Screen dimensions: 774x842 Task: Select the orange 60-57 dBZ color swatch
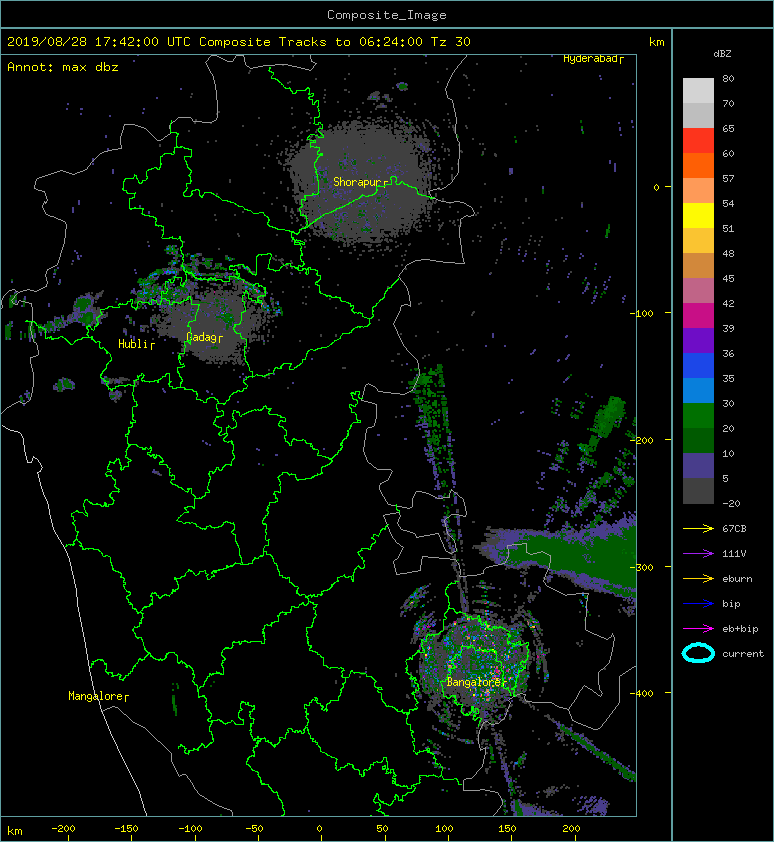698,166
